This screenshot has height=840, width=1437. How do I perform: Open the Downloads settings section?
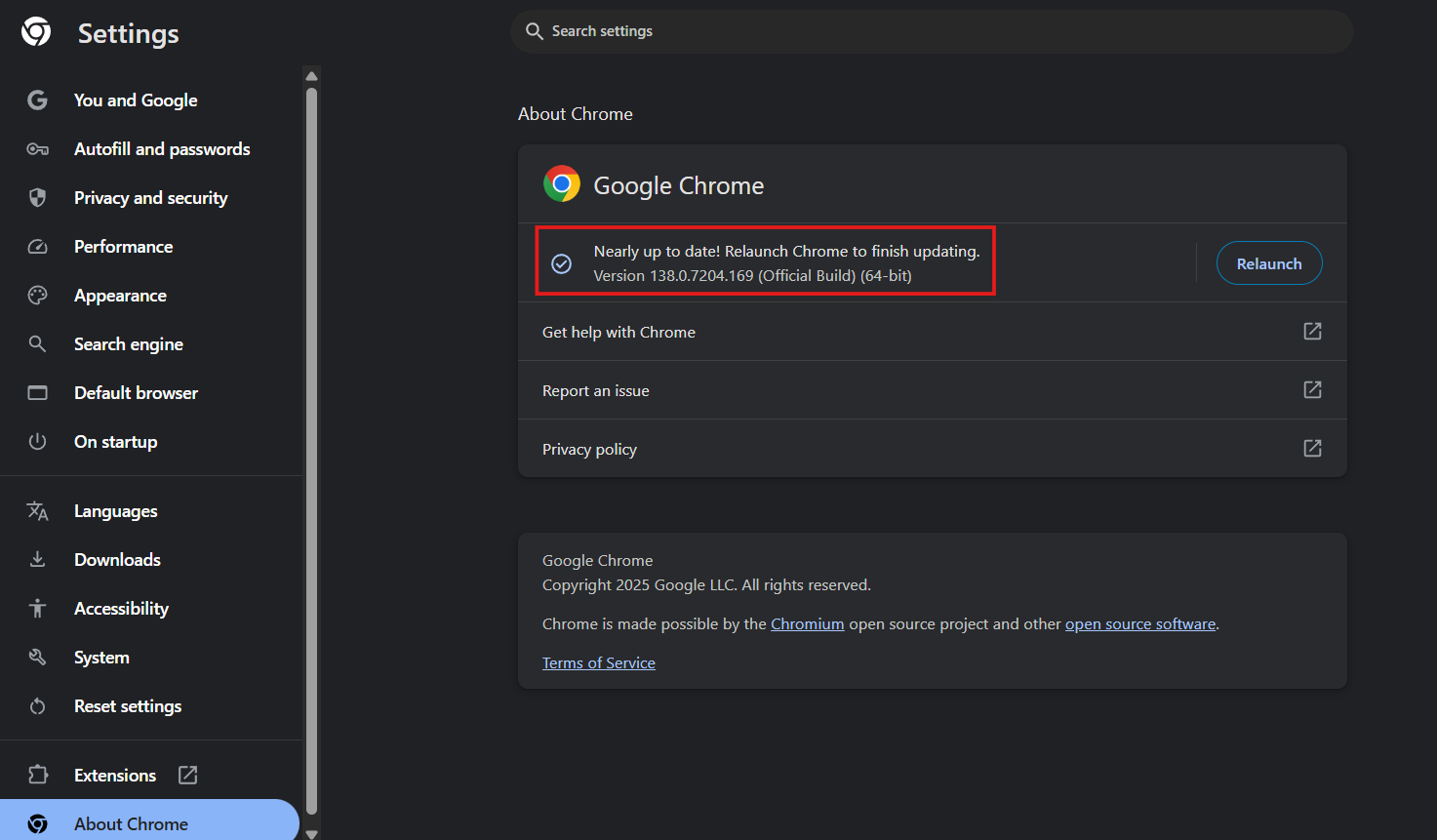(117, 560)
